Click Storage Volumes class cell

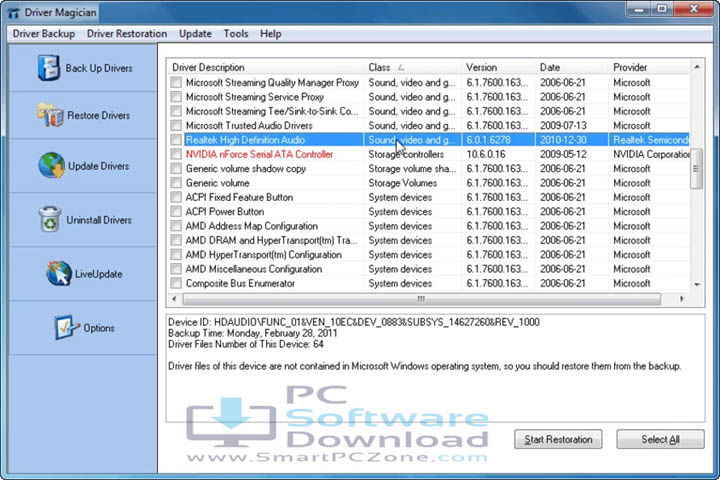[x=402, y=183]
